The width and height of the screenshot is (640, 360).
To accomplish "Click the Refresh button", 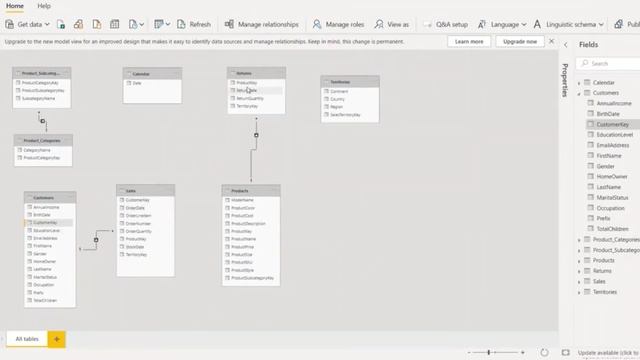I will (194, 24).
